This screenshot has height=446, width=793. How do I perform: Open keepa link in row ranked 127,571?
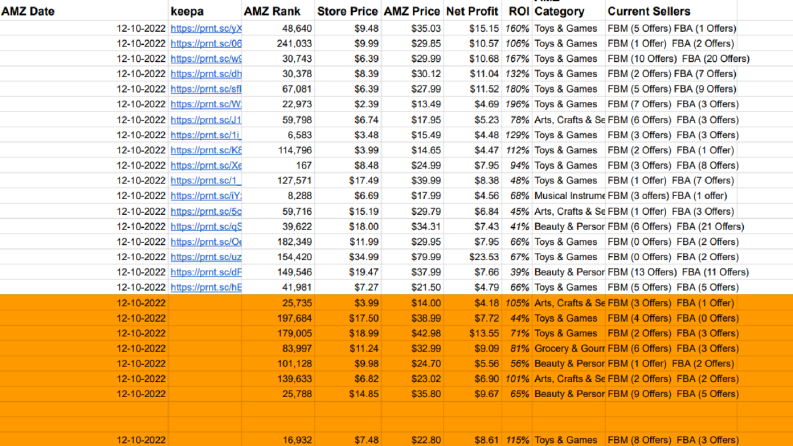coord(206,181)
